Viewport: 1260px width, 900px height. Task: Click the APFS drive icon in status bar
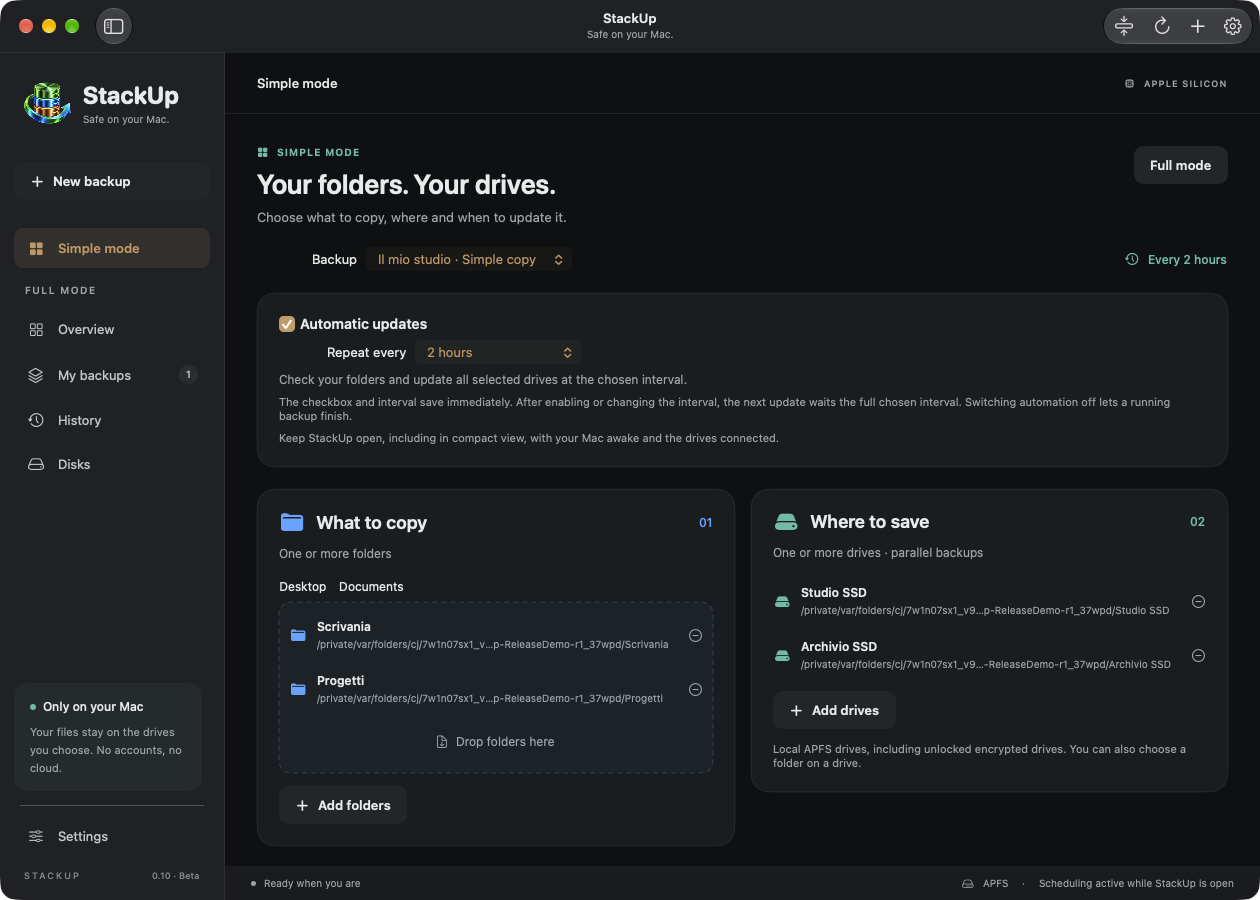[968, 884]
